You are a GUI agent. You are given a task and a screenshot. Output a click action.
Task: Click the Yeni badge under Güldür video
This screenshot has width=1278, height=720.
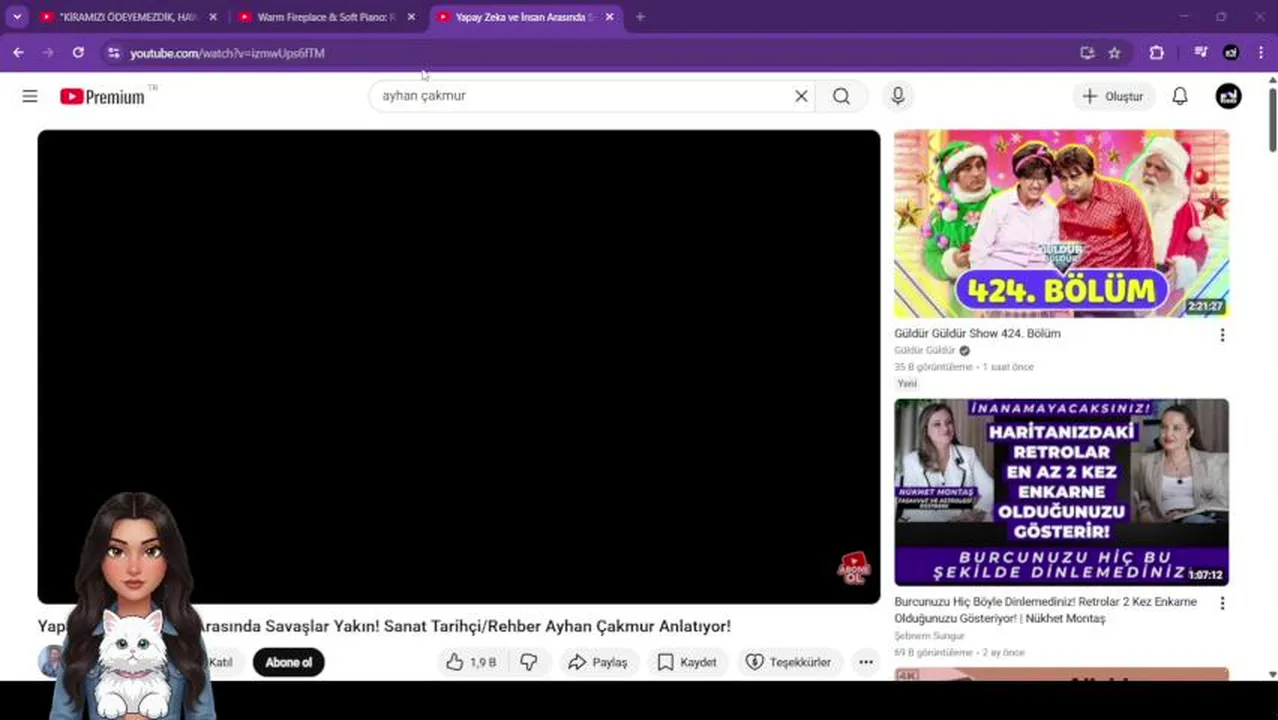click(x=906, y=383)
